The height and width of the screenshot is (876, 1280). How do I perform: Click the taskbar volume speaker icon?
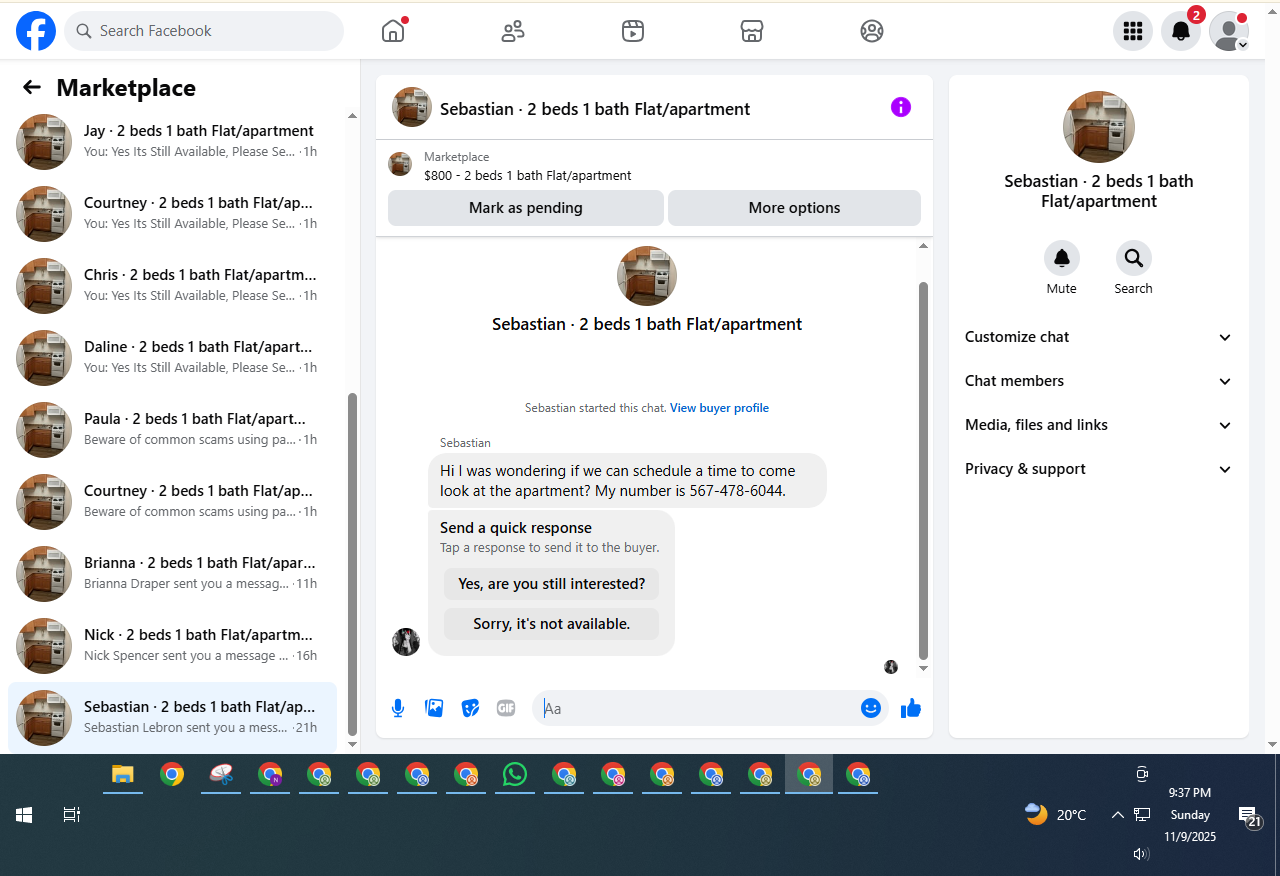point(1141,854)
